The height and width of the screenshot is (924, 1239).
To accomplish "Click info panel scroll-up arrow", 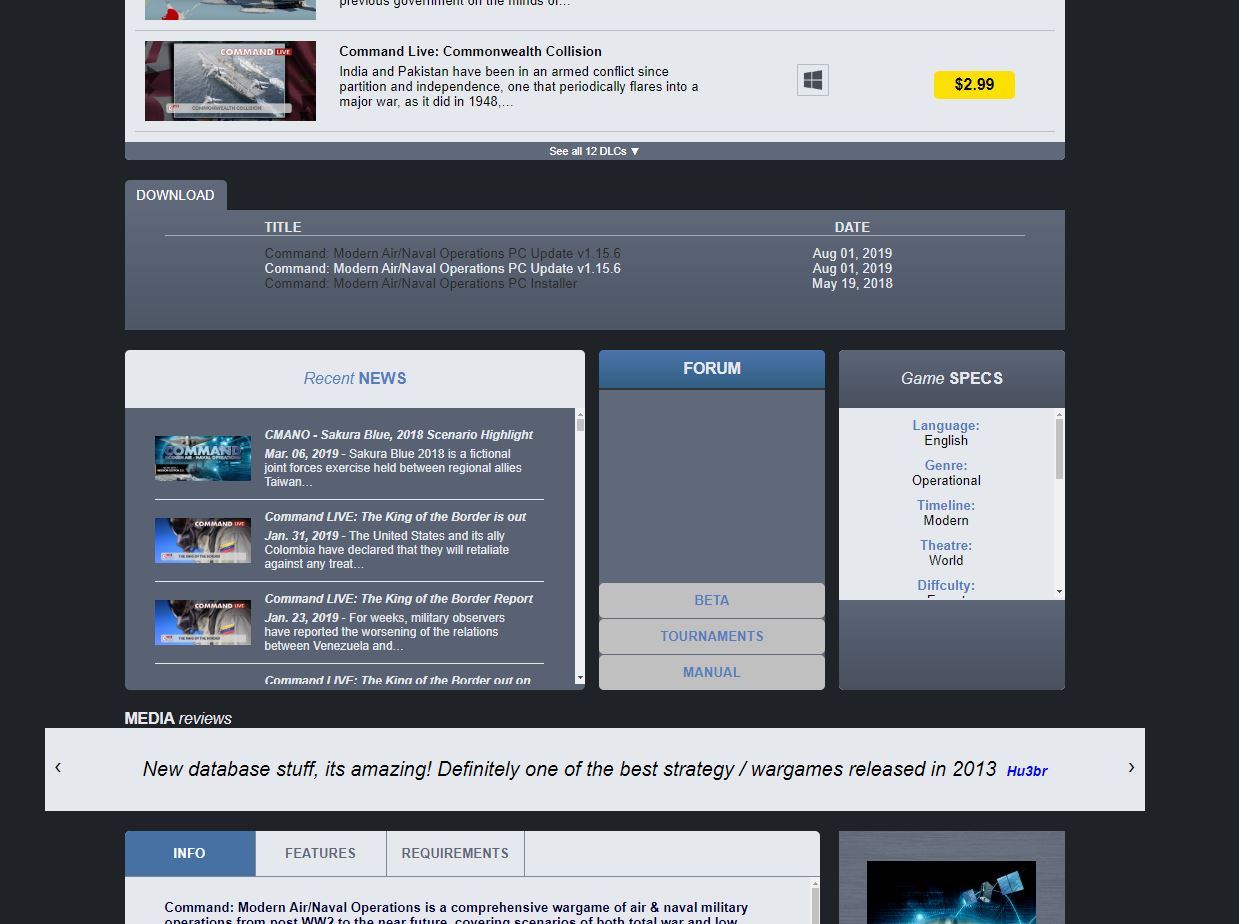I will [x=815, y=884].
